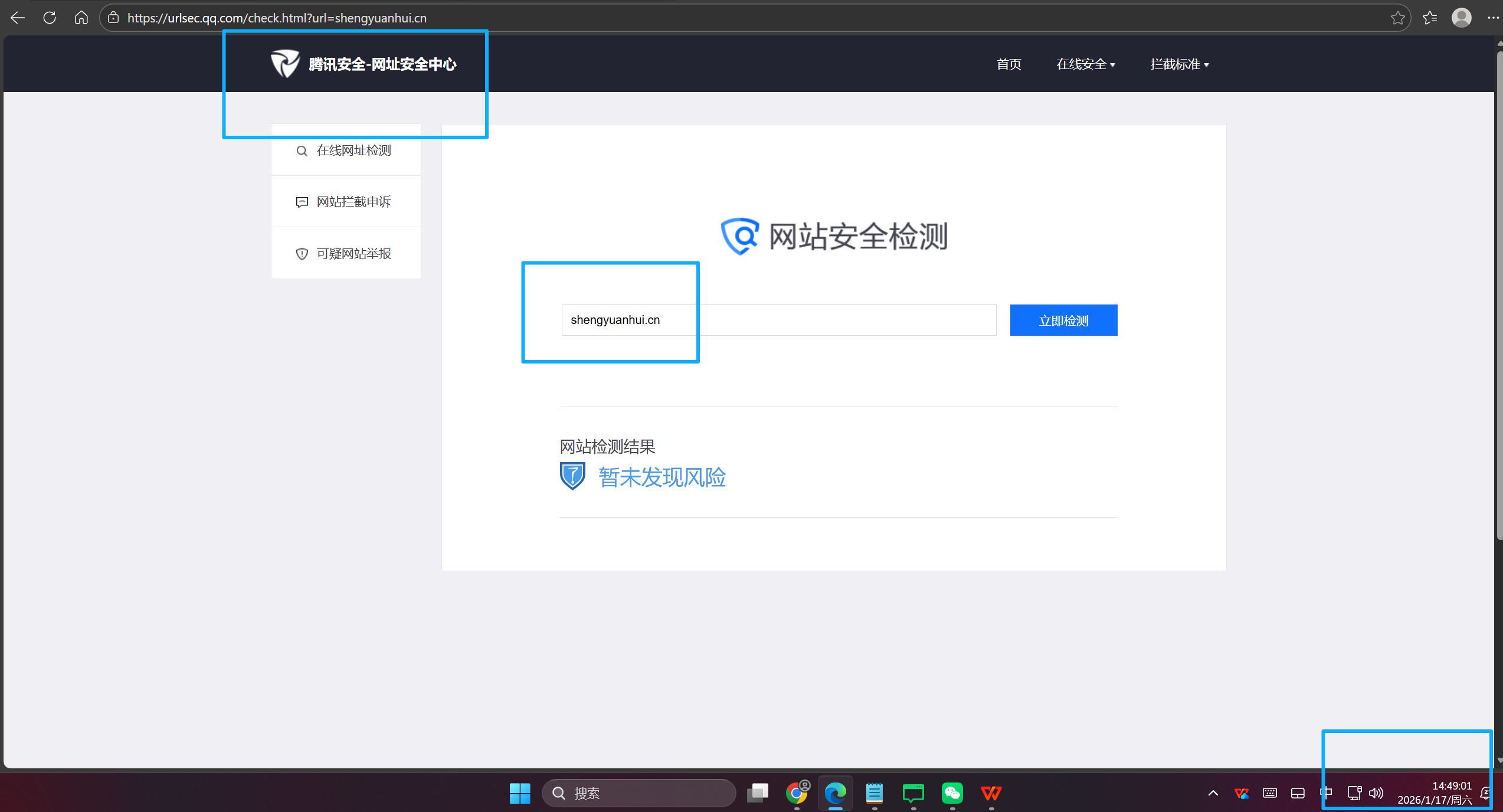Open Chrome from the taskbar
The height and width of the screenshot is (812, 1503).
797,793
